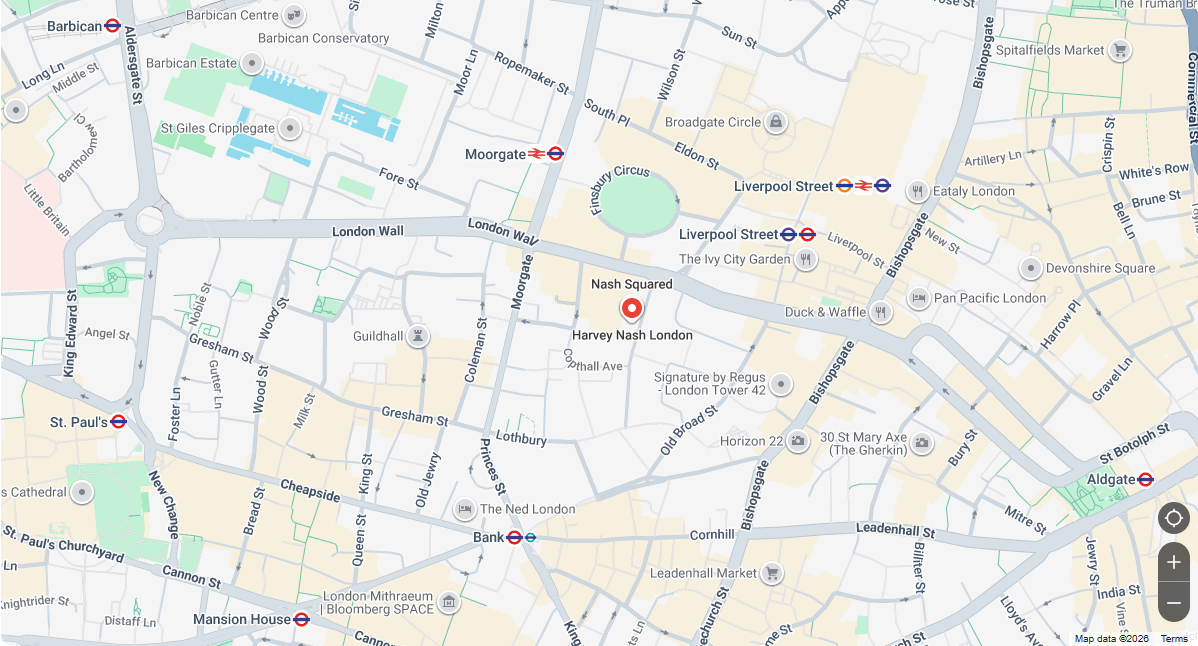Open the Barbican Centre theatre icon
The image size is (1198, 646).
[293, 15]
